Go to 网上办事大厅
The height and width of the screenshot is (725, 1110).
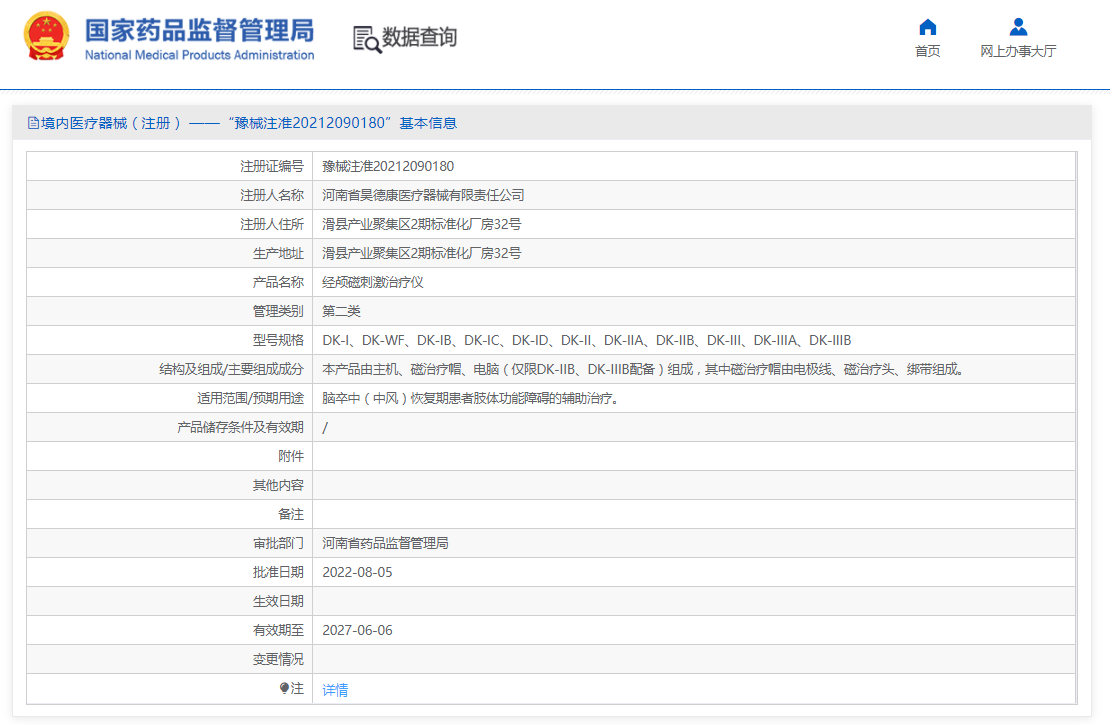pyautogui.click(x=1018, y=51)
